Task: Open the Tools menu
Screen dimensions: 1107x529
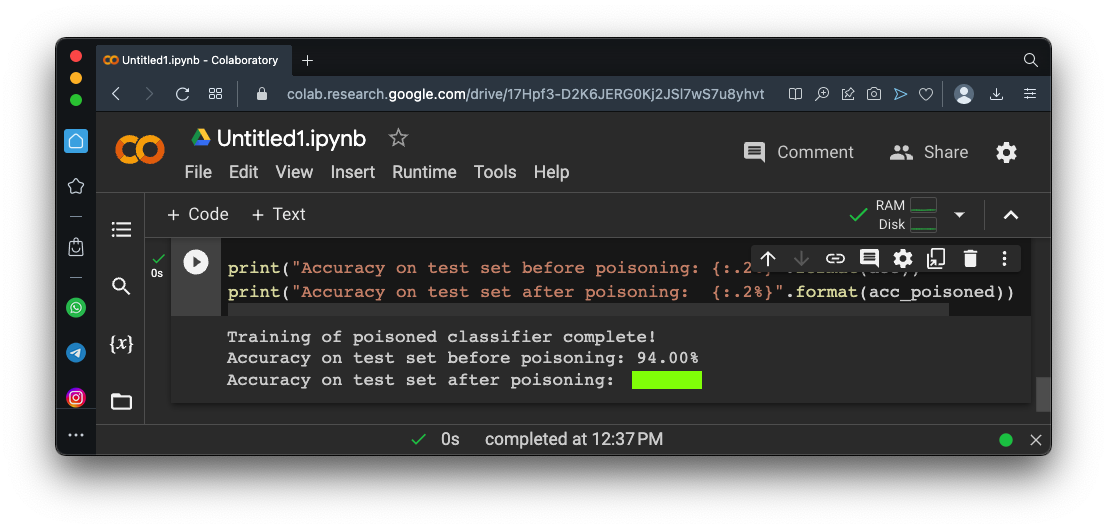Action: tap(495, 172)
